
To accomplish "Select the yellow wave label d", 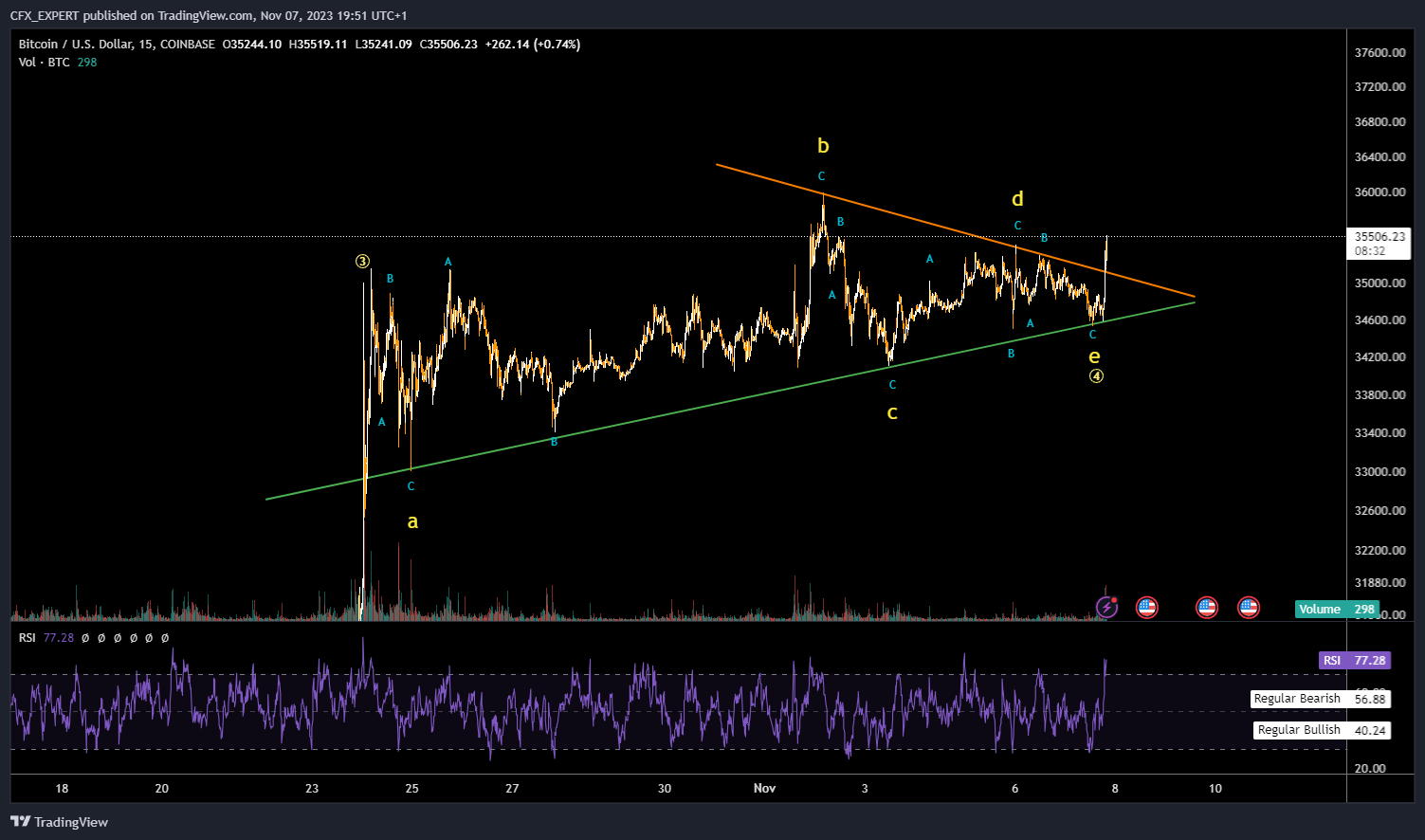I will click(1017, 198).
